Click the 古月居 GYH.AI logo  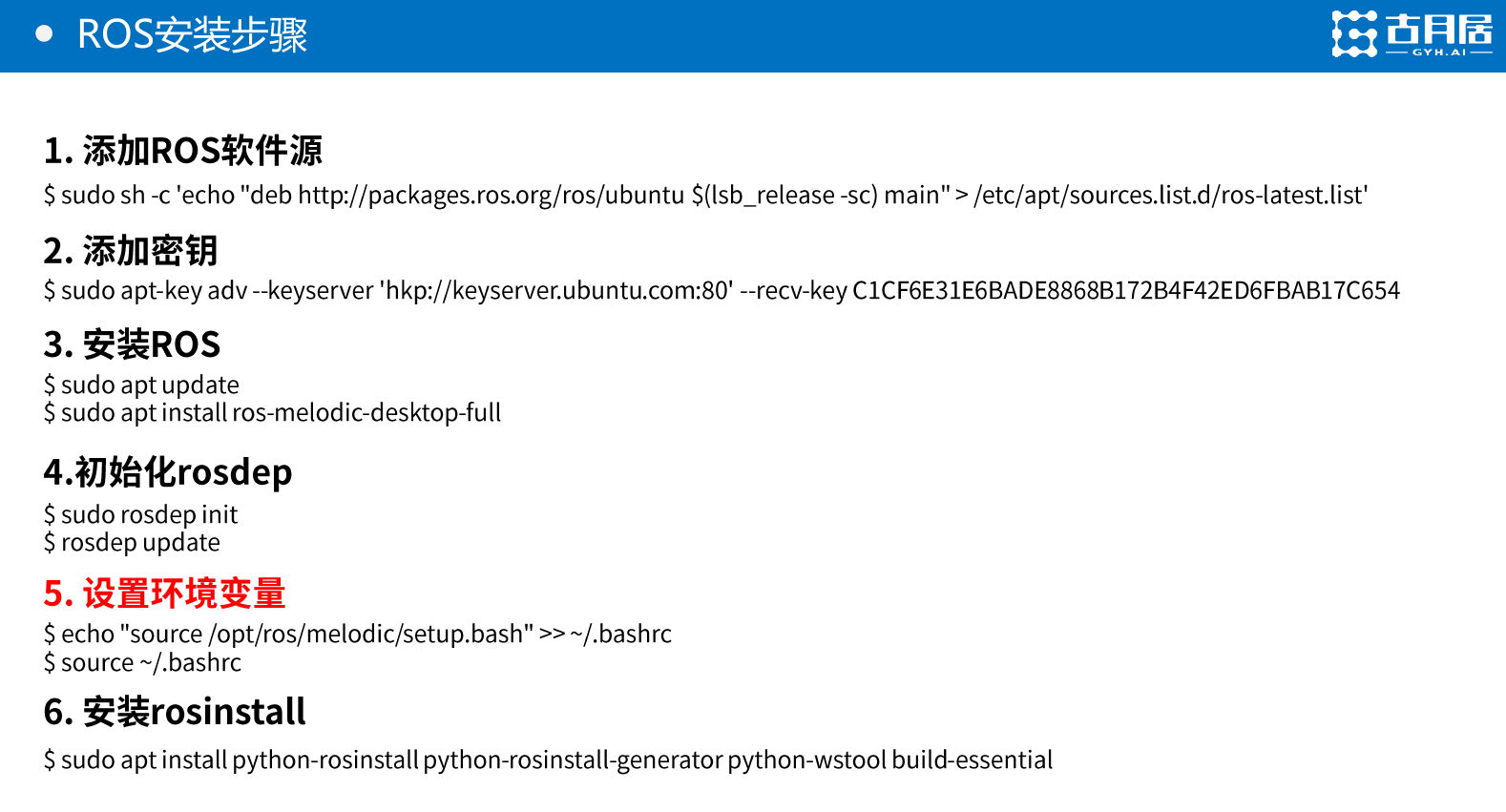click(x=1412, y=34)
